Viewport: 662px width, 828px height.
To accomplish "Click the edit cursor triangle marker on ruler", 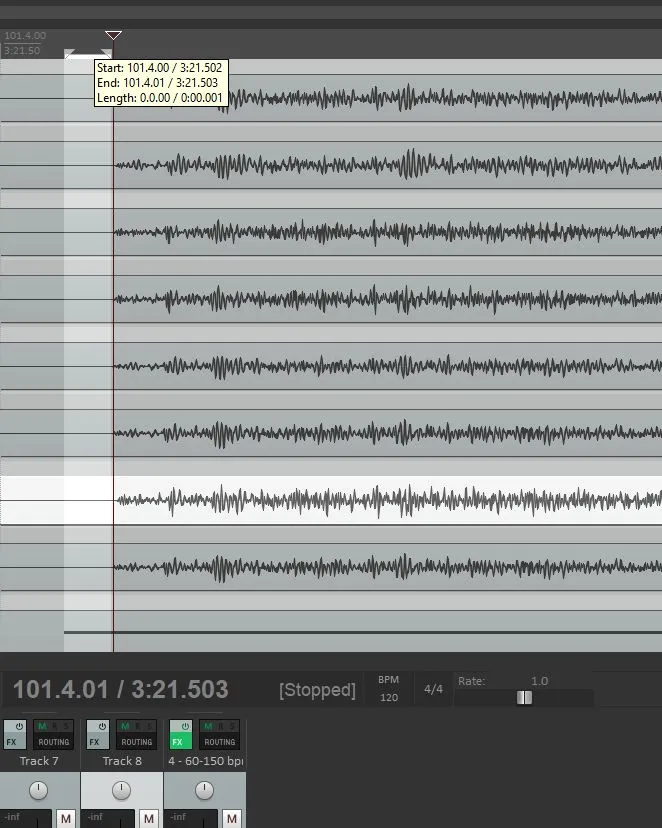I will (113, 36).
